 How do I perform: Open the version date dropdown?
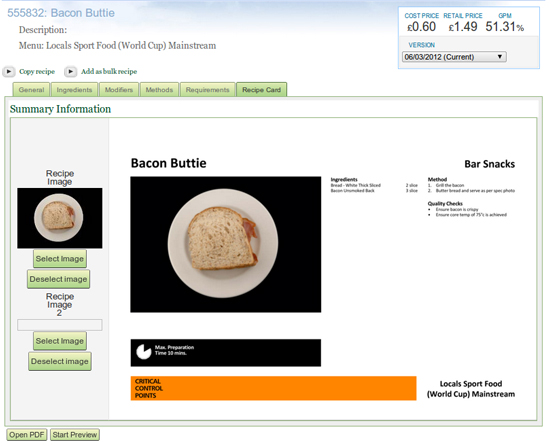click(x=454, y=57)
